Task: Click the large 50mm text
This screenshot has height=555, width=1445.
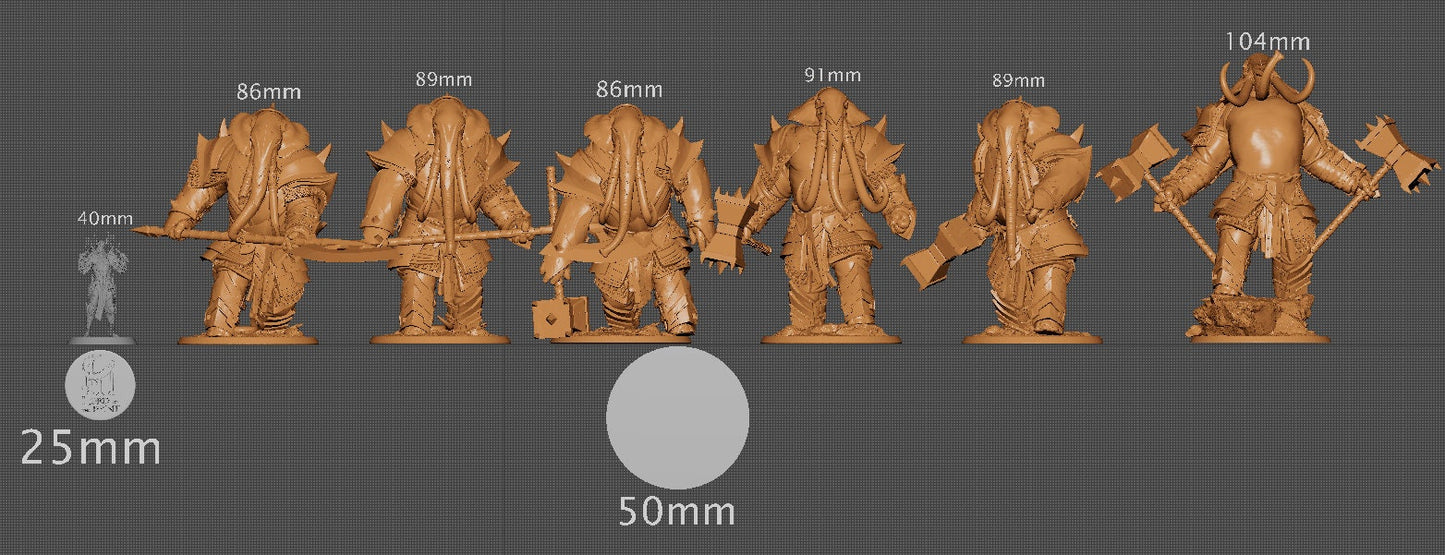Action: (677, 511)
